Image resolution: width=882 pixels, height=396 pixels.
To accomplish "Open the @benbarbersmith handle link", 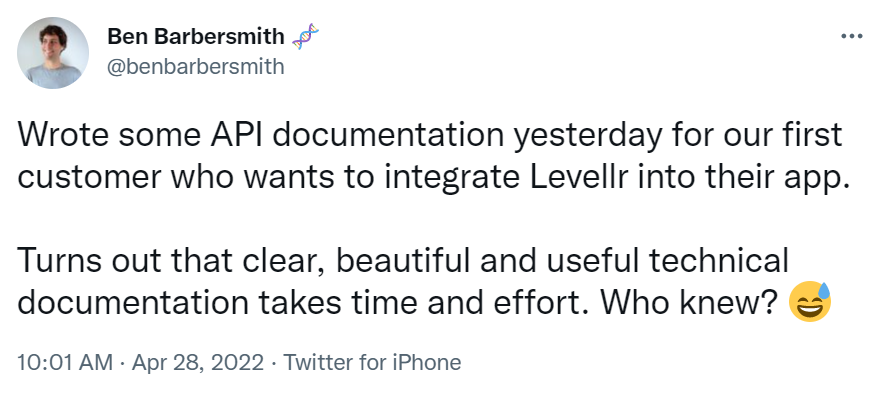I will tap(196, 67).
